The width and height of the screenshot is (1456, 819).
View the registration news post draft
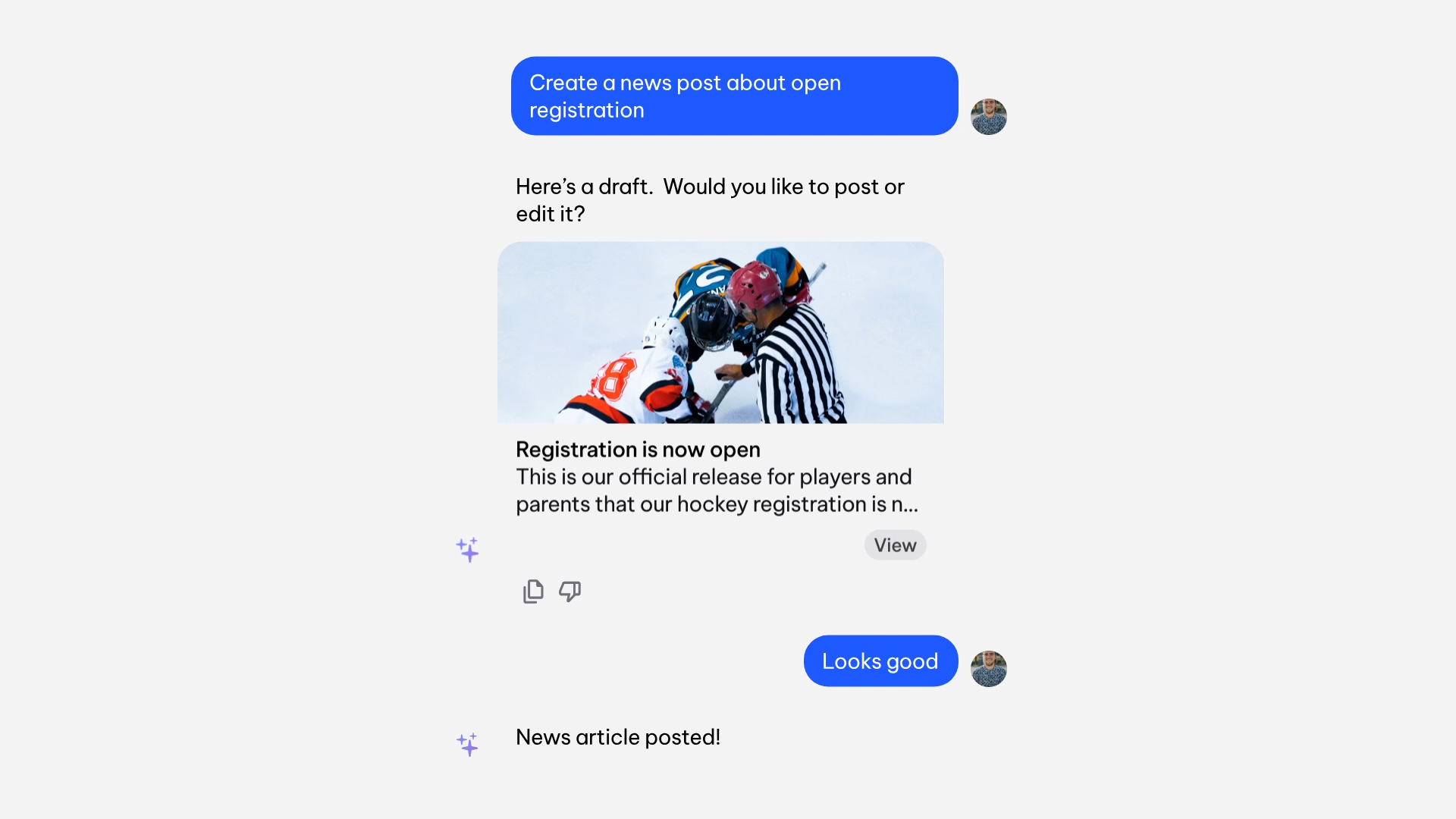click(x=894, y=544)
